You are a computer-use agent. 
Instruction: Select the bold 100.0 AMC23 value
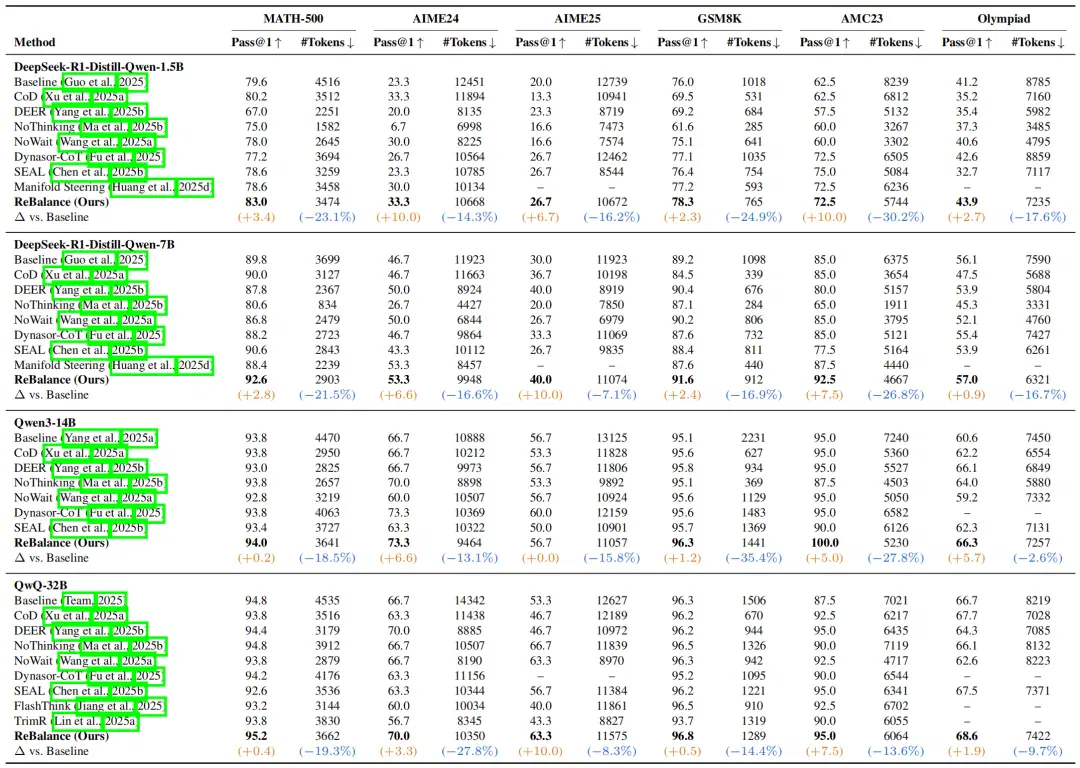coord(824,543)
